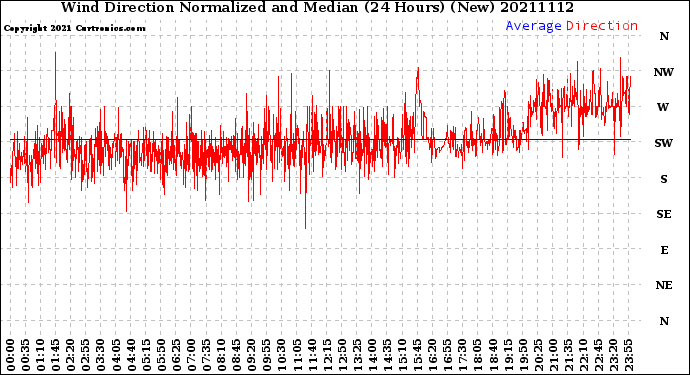Image resolution: width=690 pixels, height=375 pixels.
Task: Click the red 'Direction' legend label
Action: click(602, 26)
